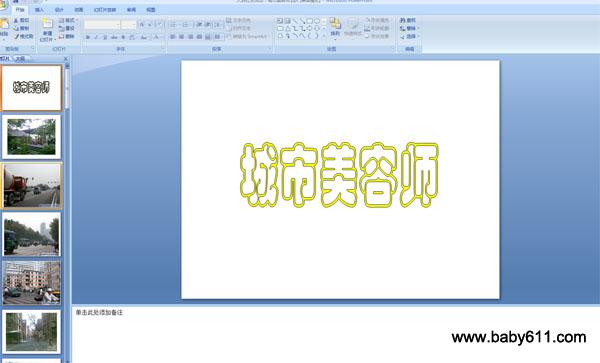600x363 pixels.
Task: Open the Arrange (排列) button
Action: click(x=335, y=28)
